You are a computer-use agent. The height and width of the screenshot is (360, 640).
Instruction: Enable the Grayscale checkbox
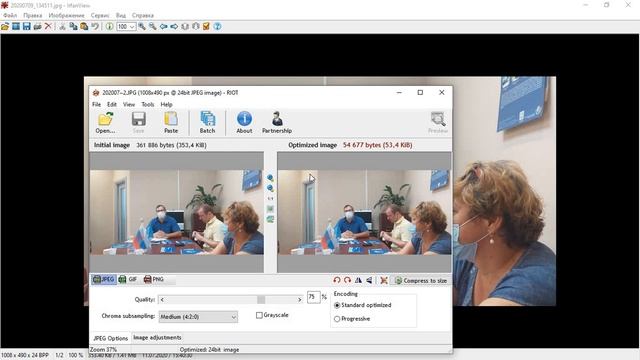pos(259,315)
